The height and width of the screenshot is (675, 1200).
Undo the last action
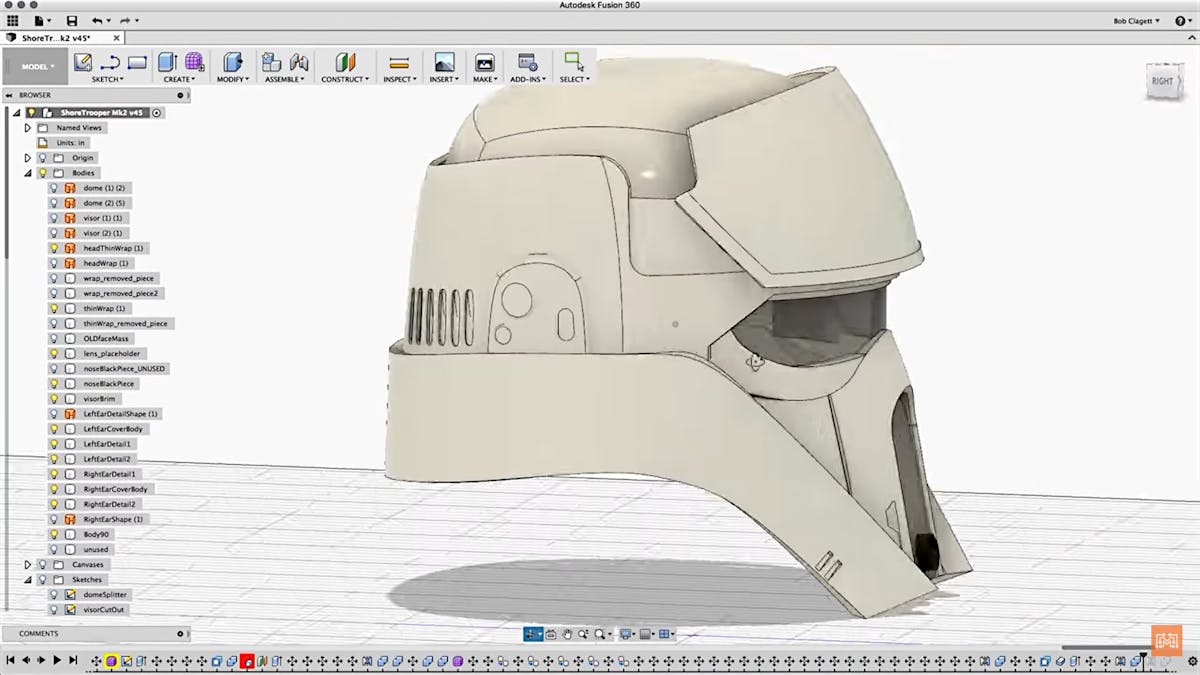click(97, 20)
